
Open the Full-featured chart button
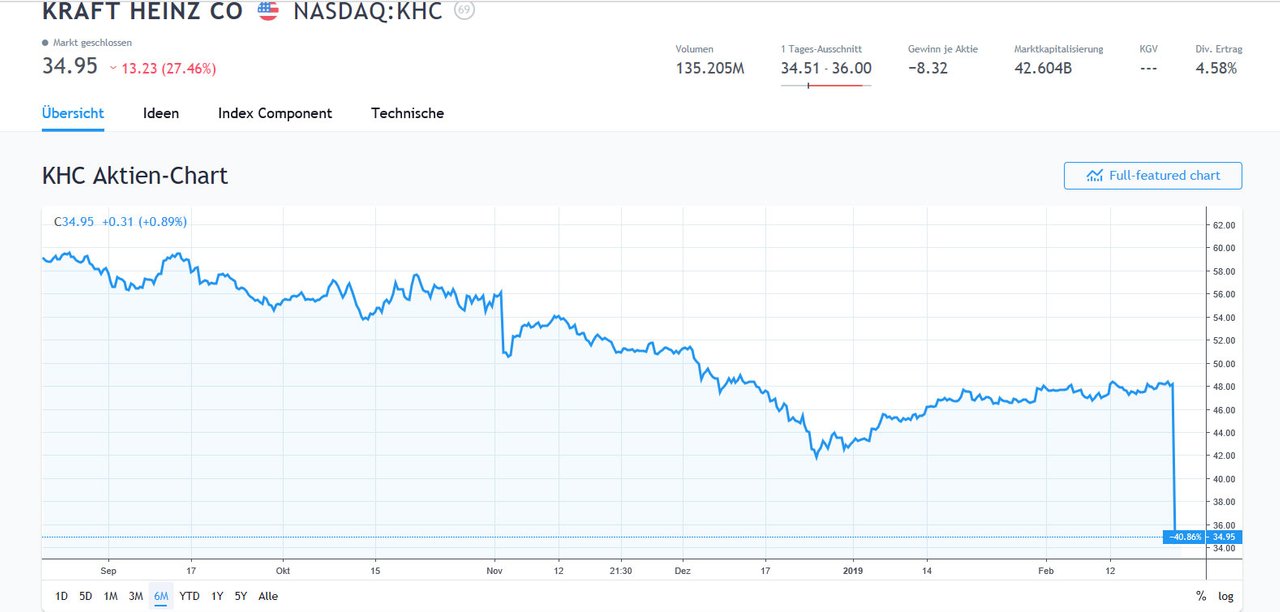(1153, 175)
